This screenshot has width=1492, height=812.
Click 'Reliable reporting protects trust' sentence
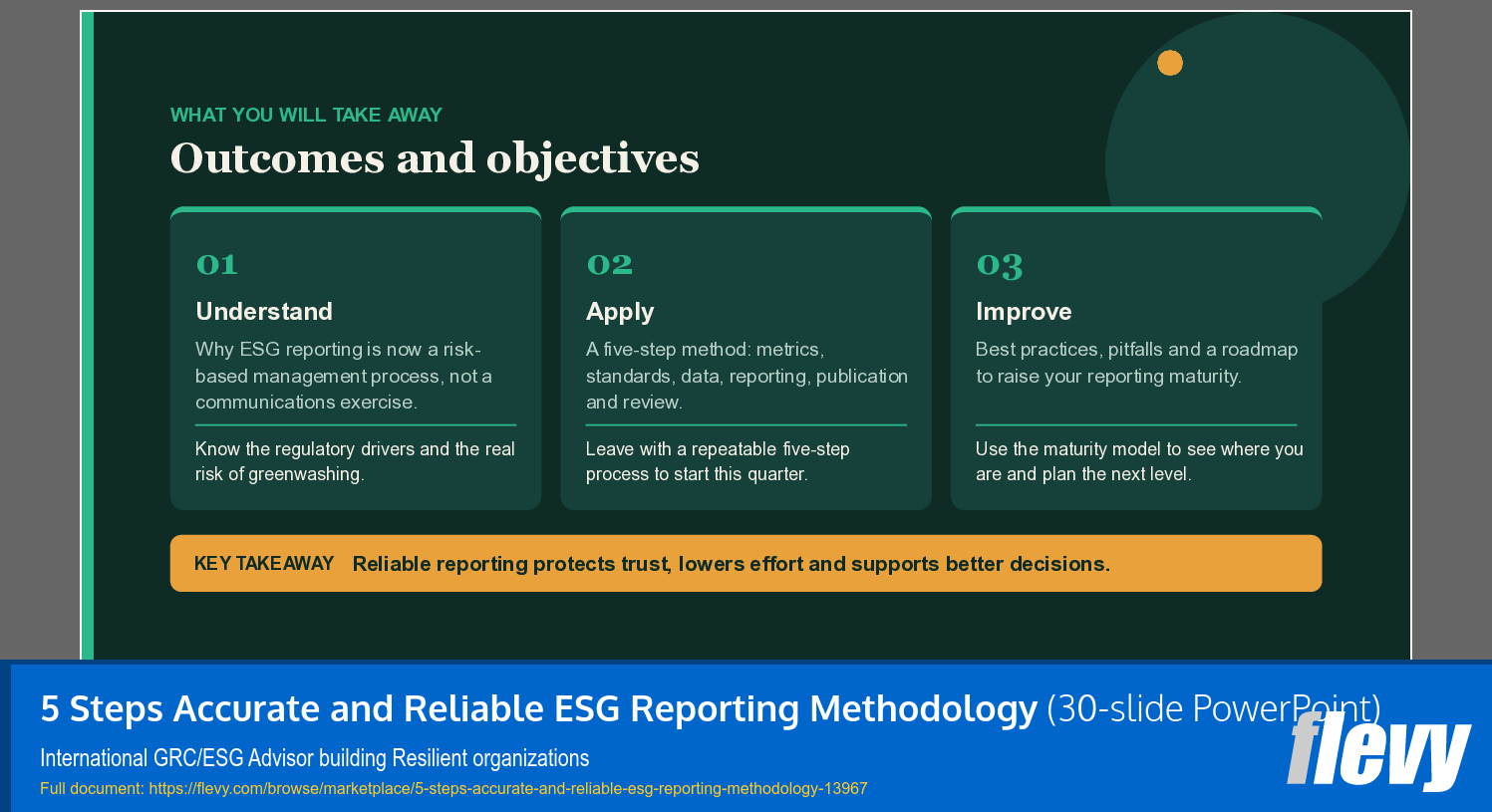(732, 564)
